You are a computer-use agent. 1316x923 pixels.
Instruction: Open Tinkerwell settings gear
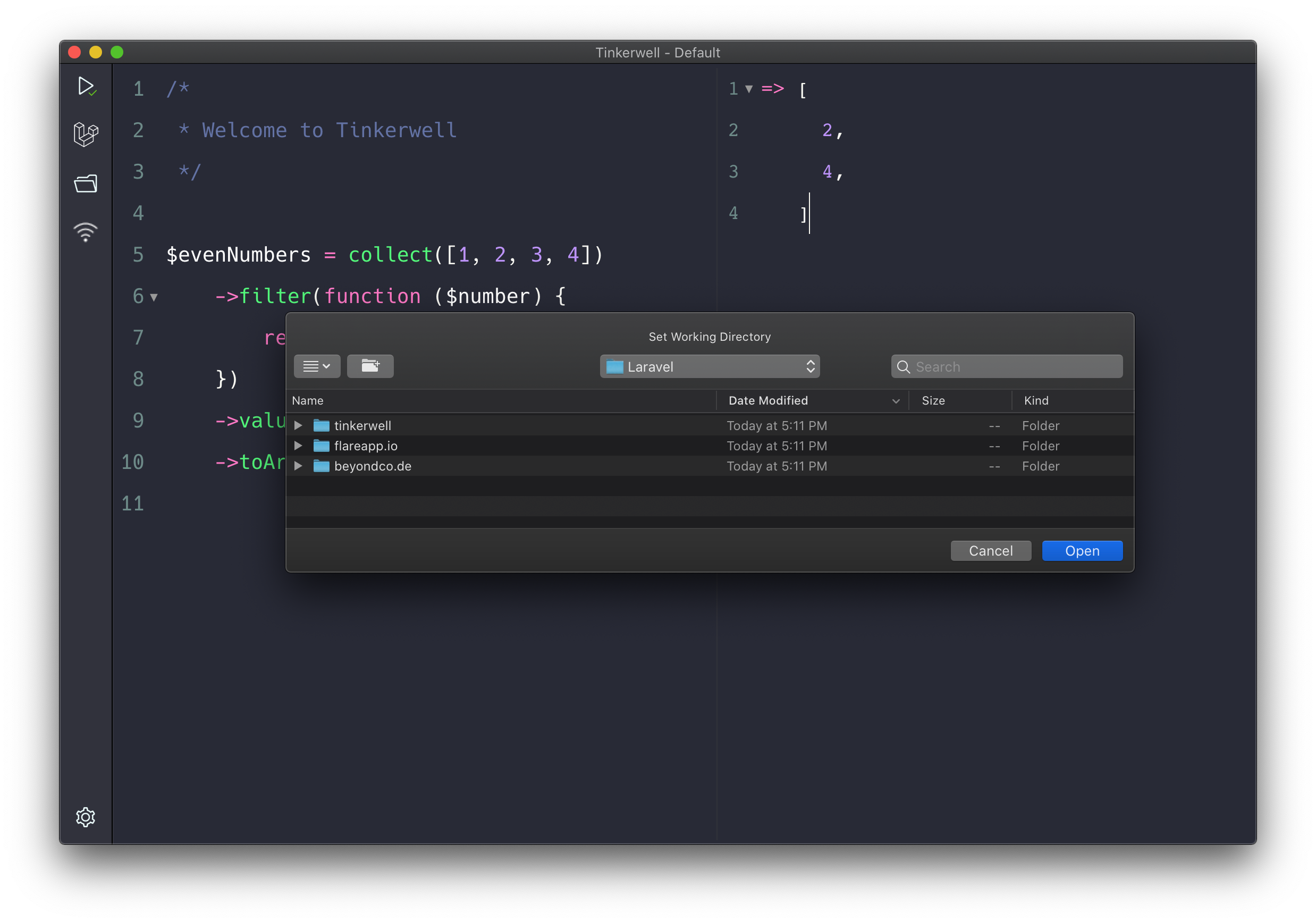[x=86, y=818]
